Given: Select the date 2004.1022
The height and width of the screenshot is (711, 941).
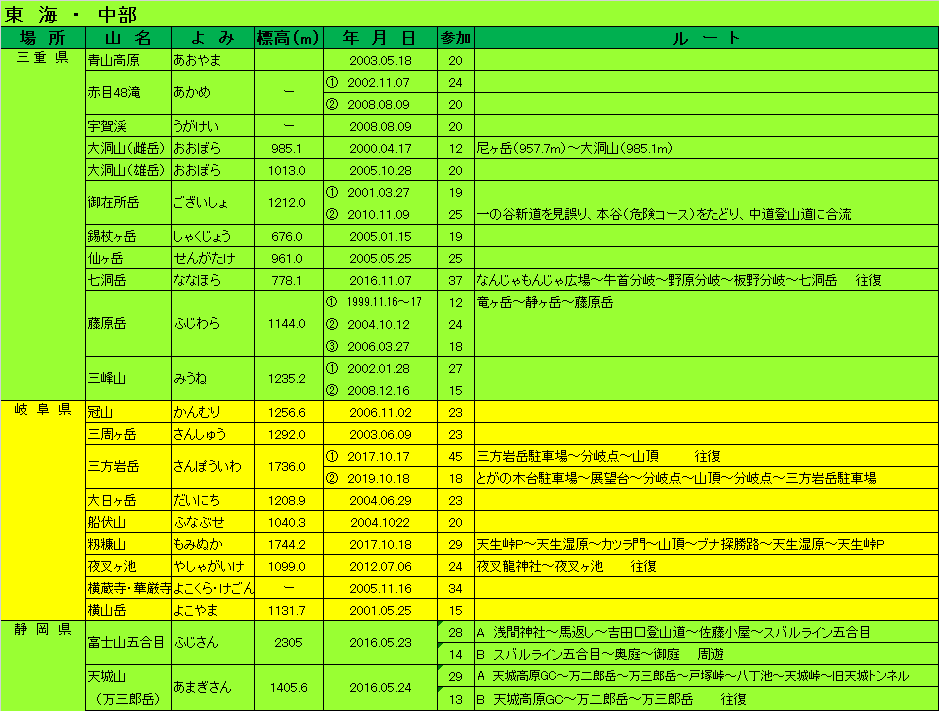Looking at the screenshot, I should click(x=380, y=523).
